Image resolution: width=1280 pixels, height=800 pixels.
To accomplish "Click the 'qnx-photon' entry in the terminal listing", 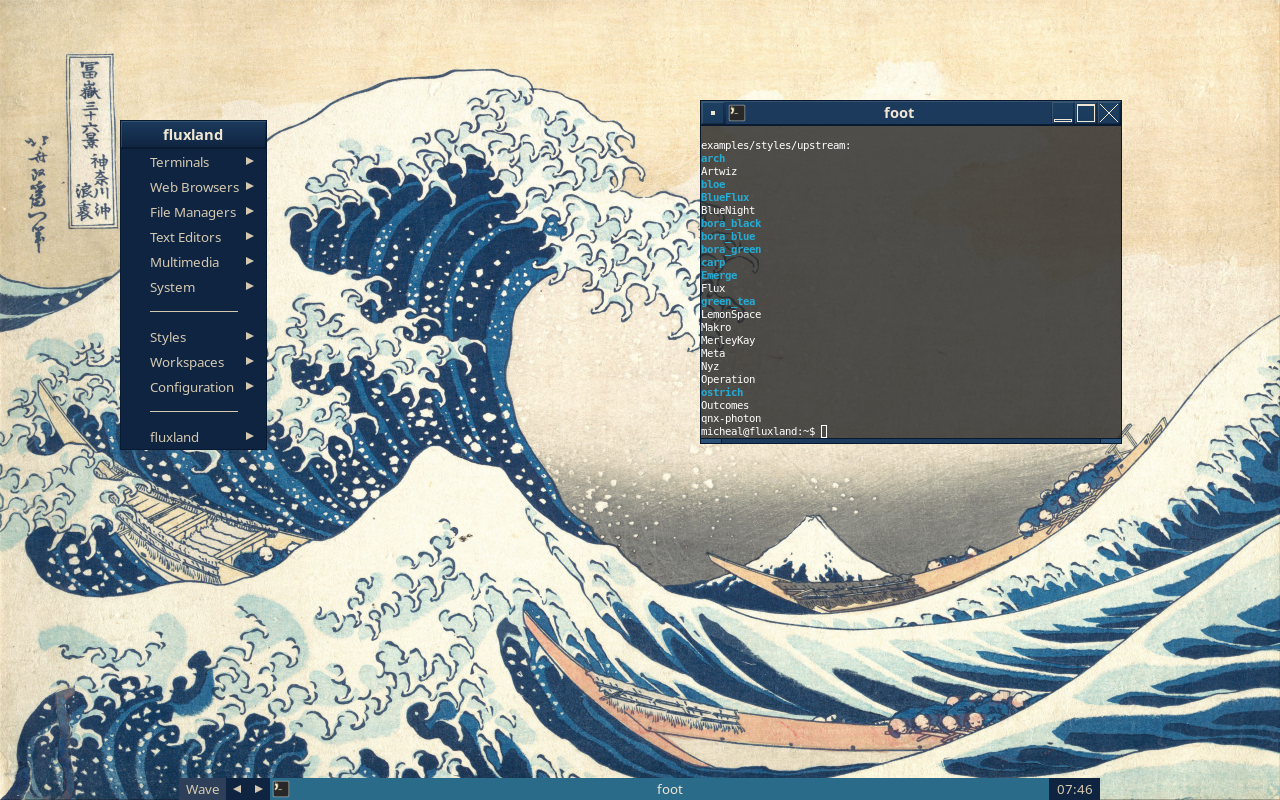I will pos(731,419).
